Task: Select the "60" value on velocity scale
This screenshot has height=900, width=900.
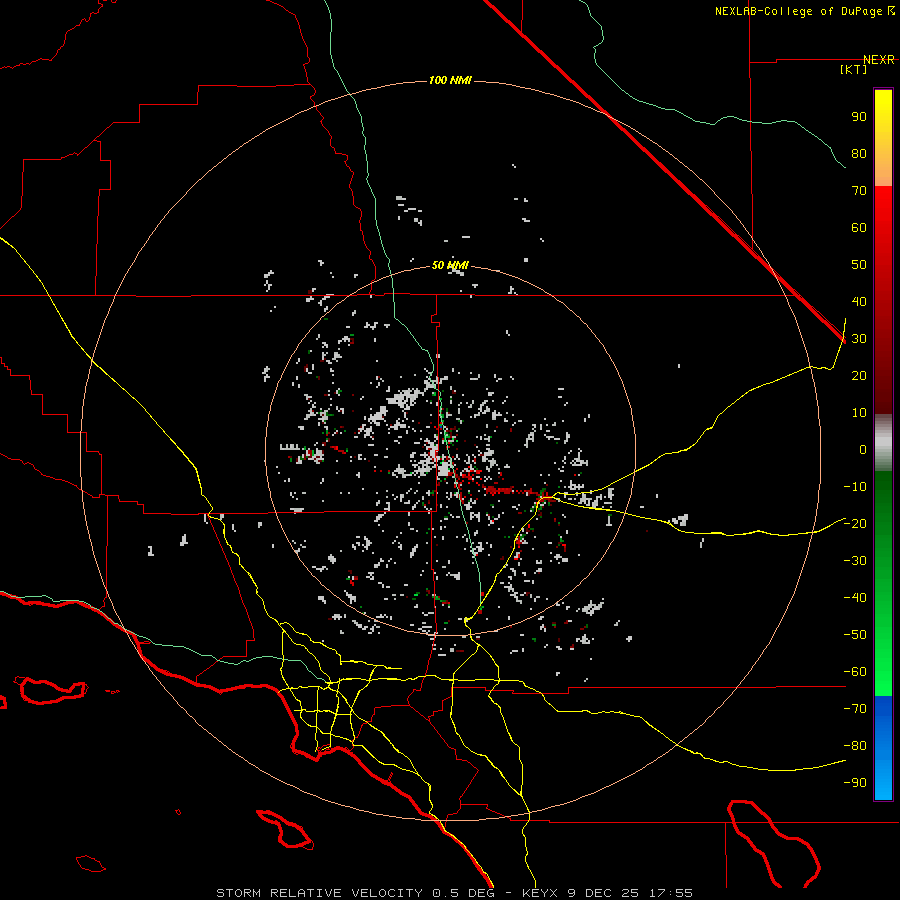Action: pos(859,228)
